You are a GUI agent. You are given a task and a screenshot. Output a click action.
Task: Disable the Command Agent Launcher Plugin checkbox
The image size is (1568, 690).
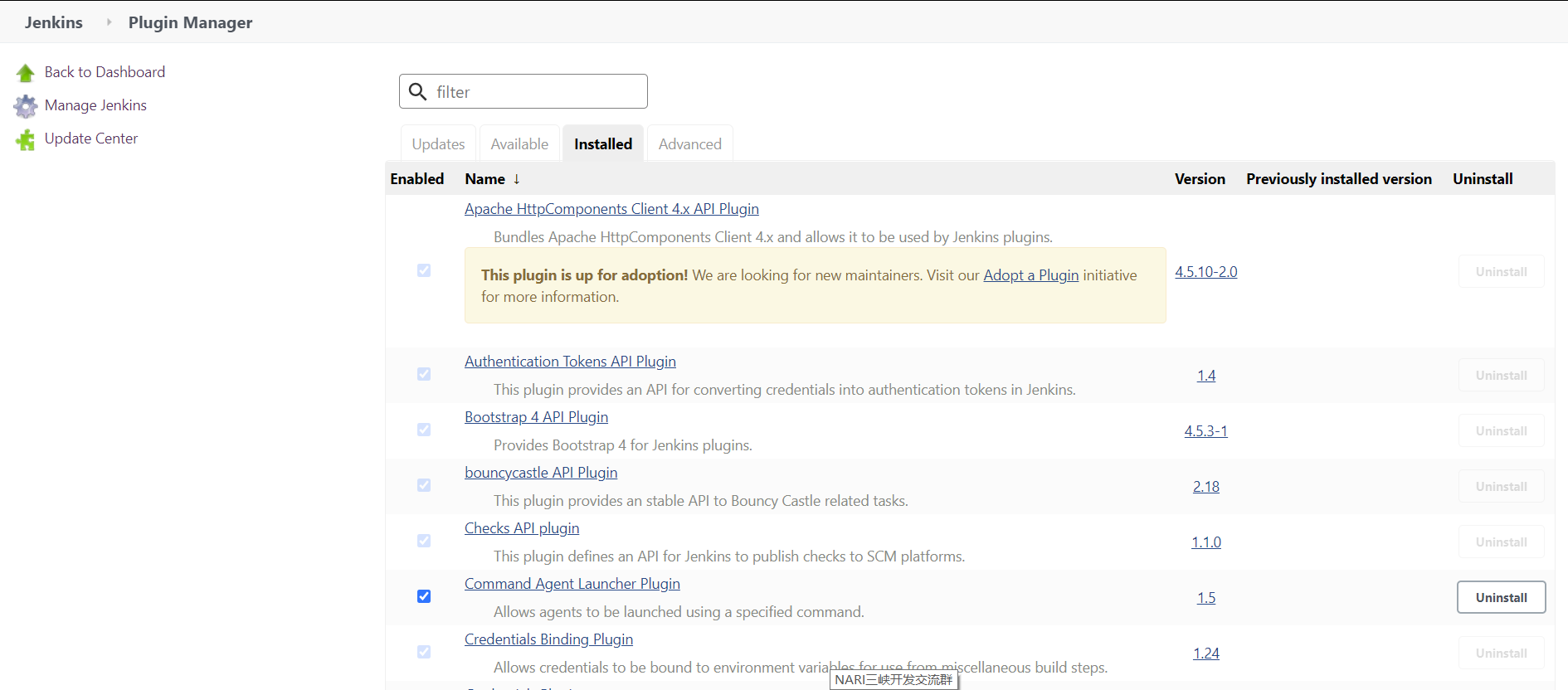(x=424, y=596)
